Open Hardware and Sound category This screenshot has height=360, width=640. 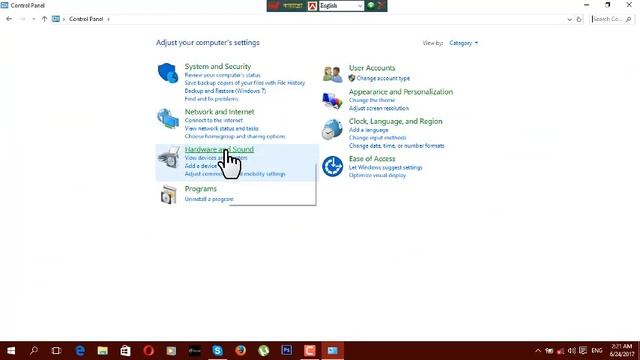[x=219, y=149]
